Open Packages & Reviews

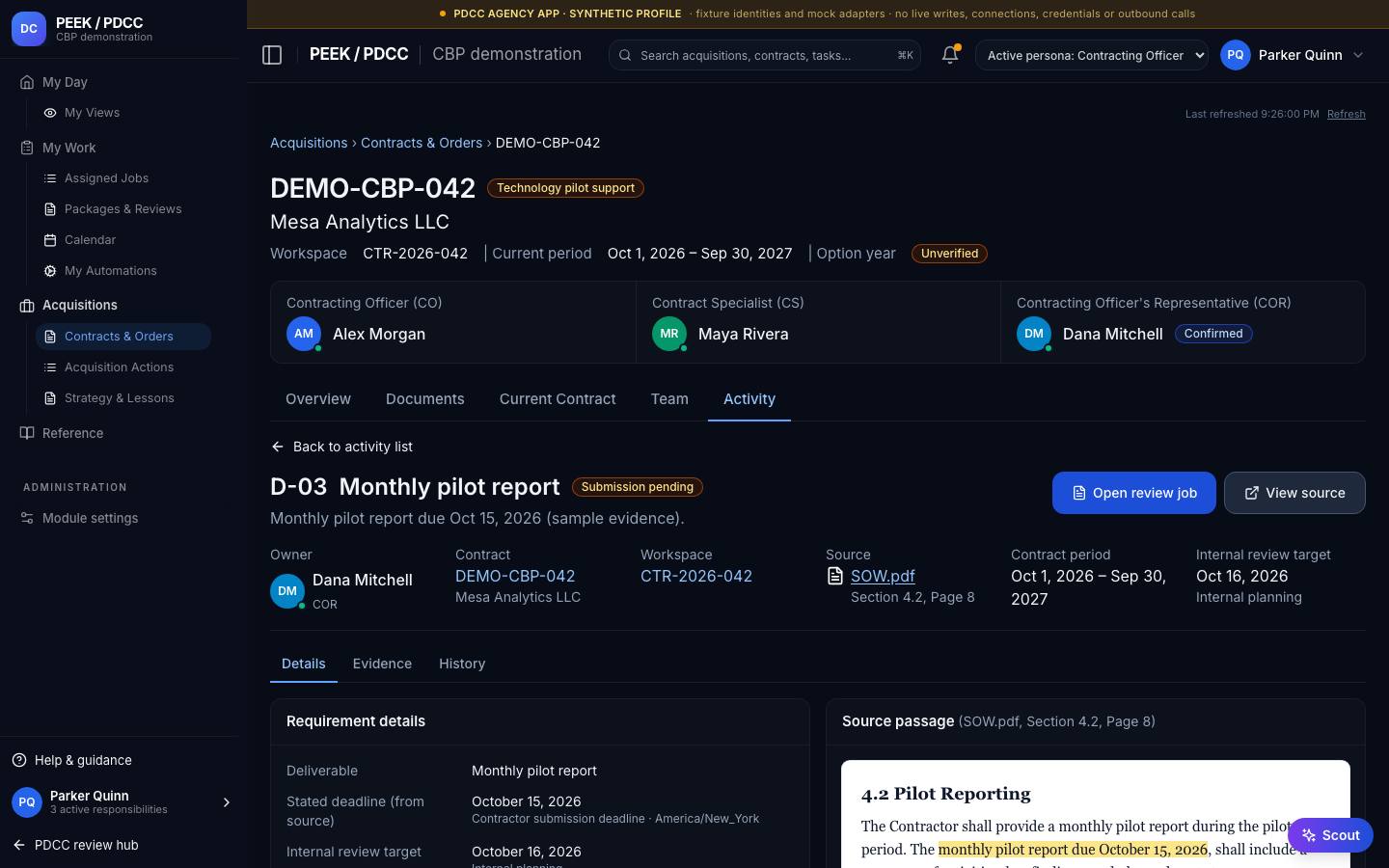[x=123, y=209]
